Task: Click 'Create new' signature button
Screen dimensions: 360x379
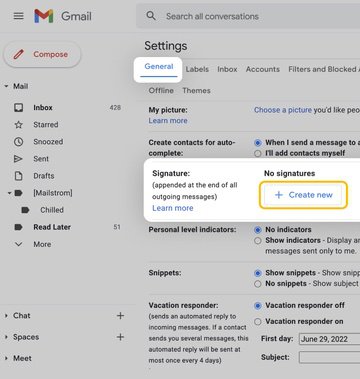Action: coord(303,195)
